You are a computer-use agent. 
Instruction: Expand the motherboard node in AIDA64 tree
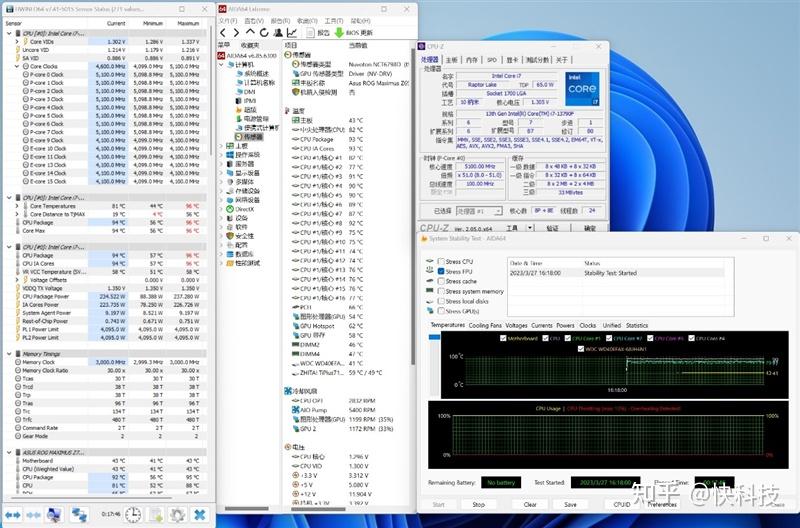click(221, 146)
